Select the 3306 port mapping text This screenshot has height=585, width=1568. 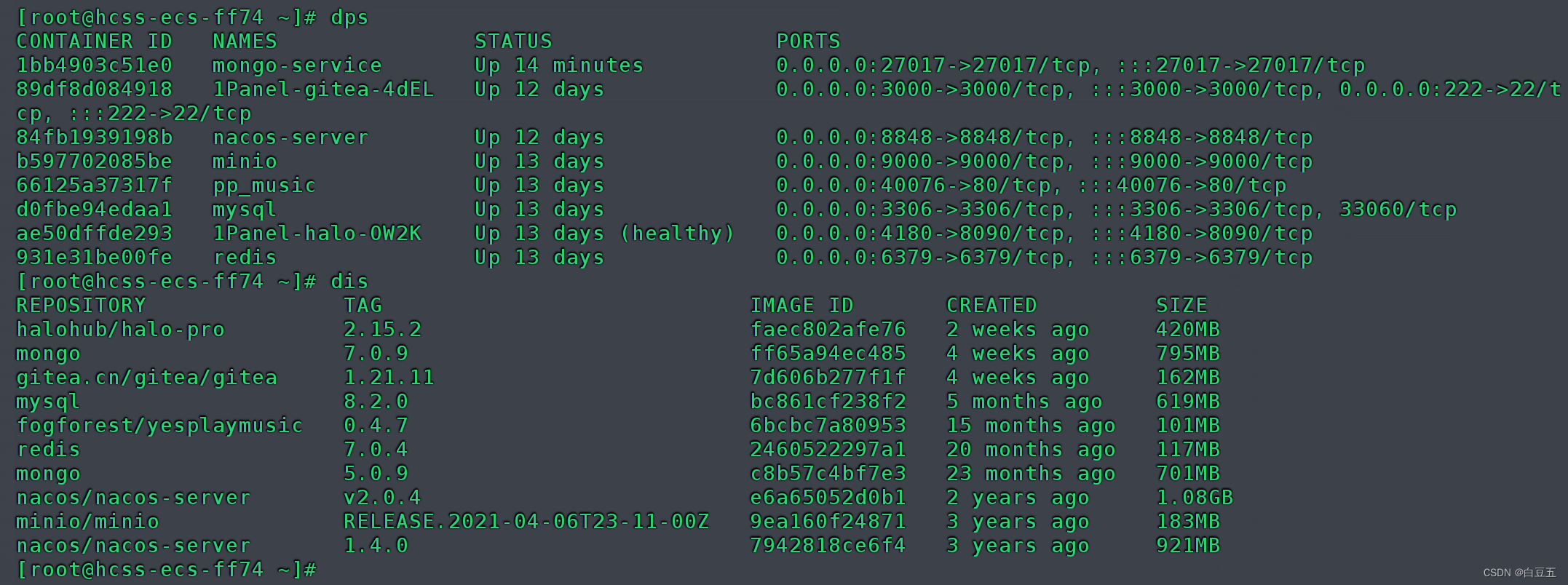1117,210
